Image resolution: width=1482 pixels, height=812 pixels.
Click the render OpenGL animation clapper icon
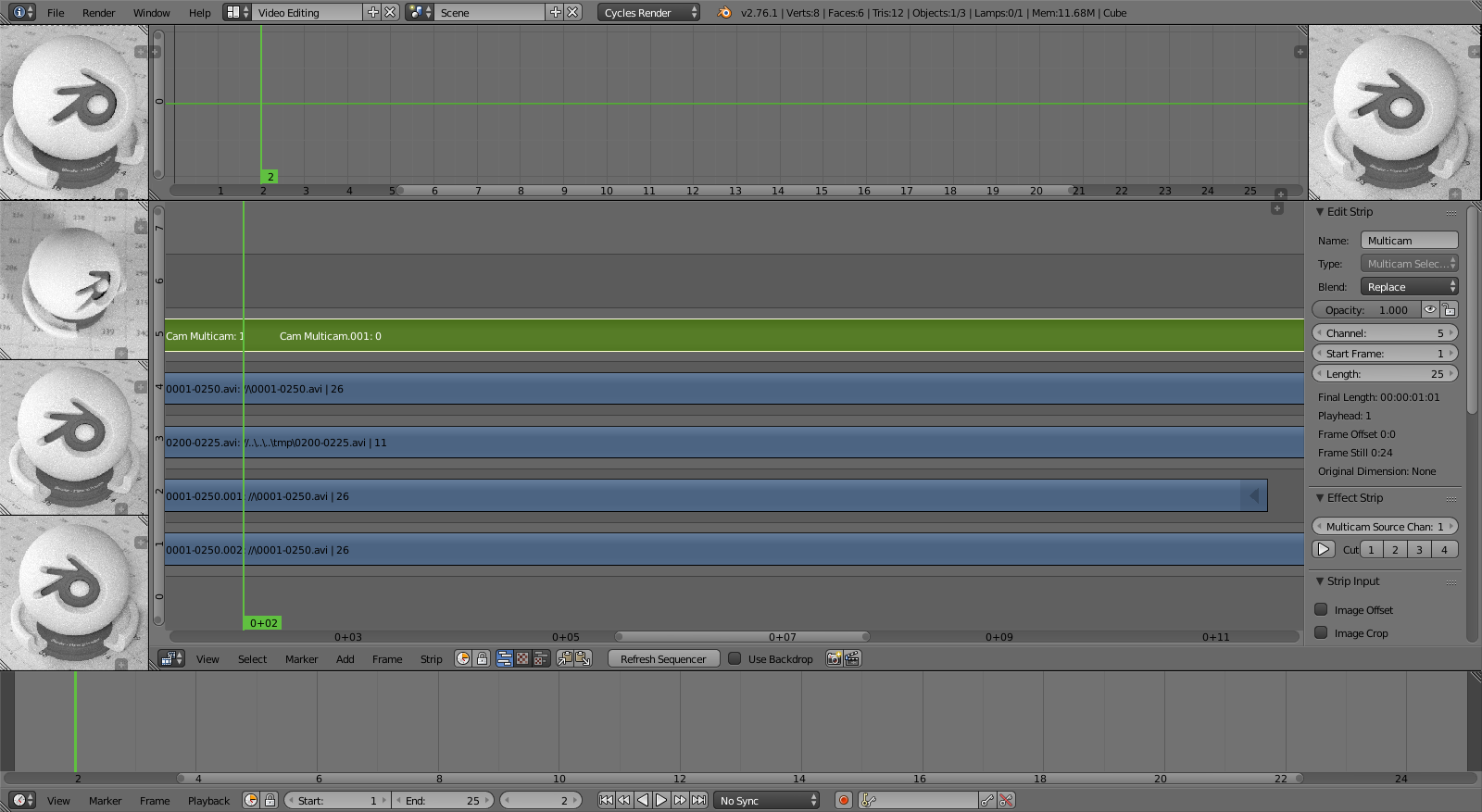[853, 659]
